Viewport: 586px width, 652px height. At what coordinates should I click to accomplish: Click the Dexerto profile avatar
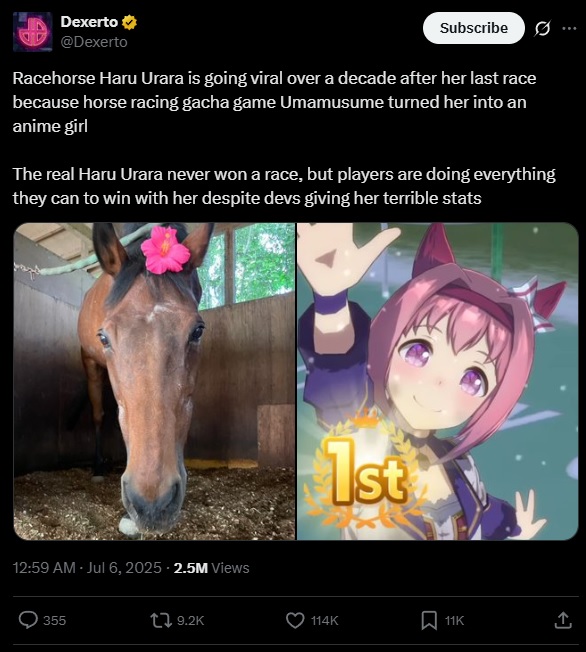pos(32,32)
